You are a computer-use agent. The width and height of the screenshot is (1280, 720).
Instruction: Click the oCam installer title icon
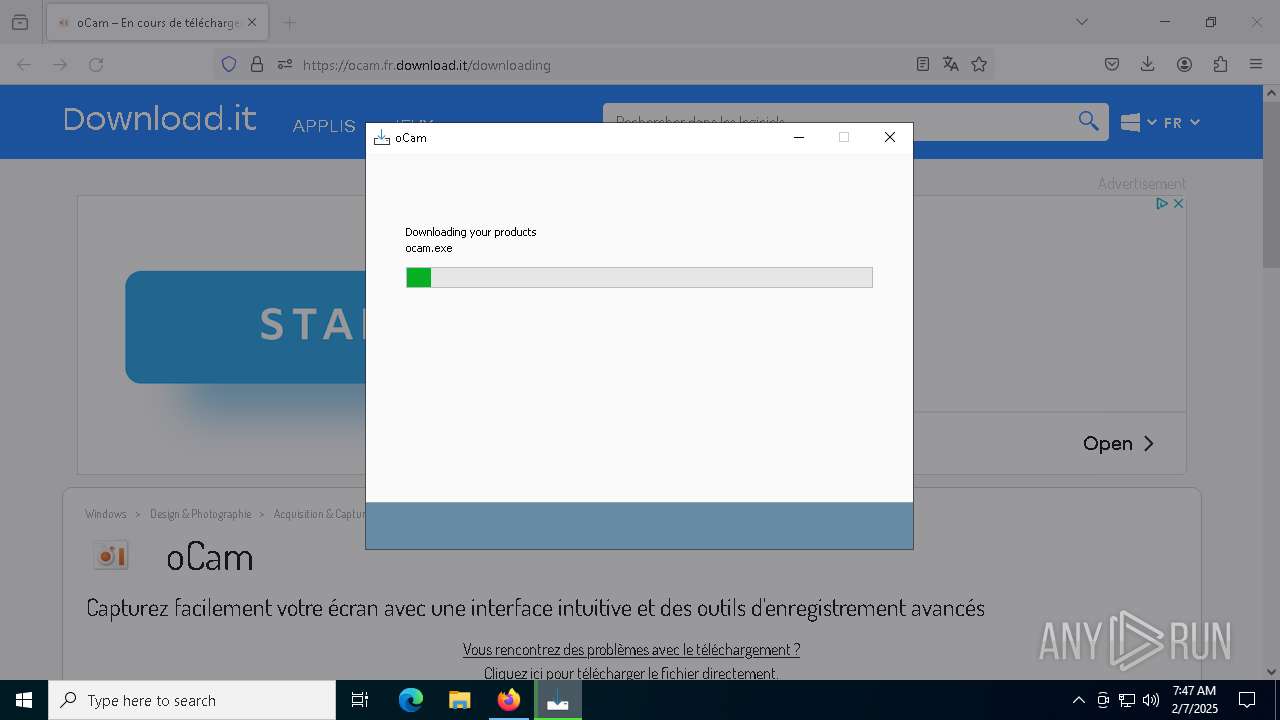(381, 137)
